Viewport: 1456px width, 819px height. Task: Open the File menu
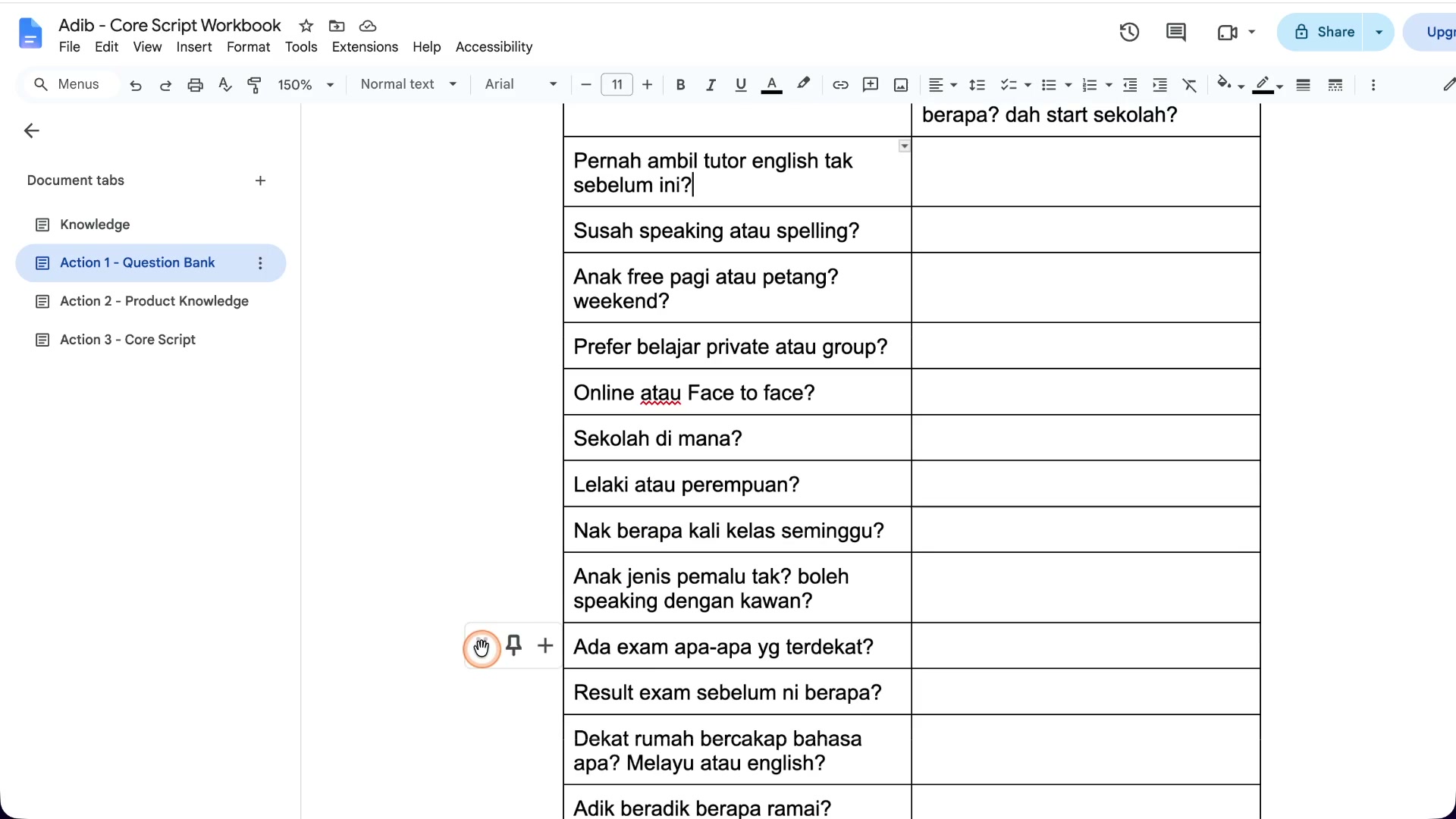point(69,47)
